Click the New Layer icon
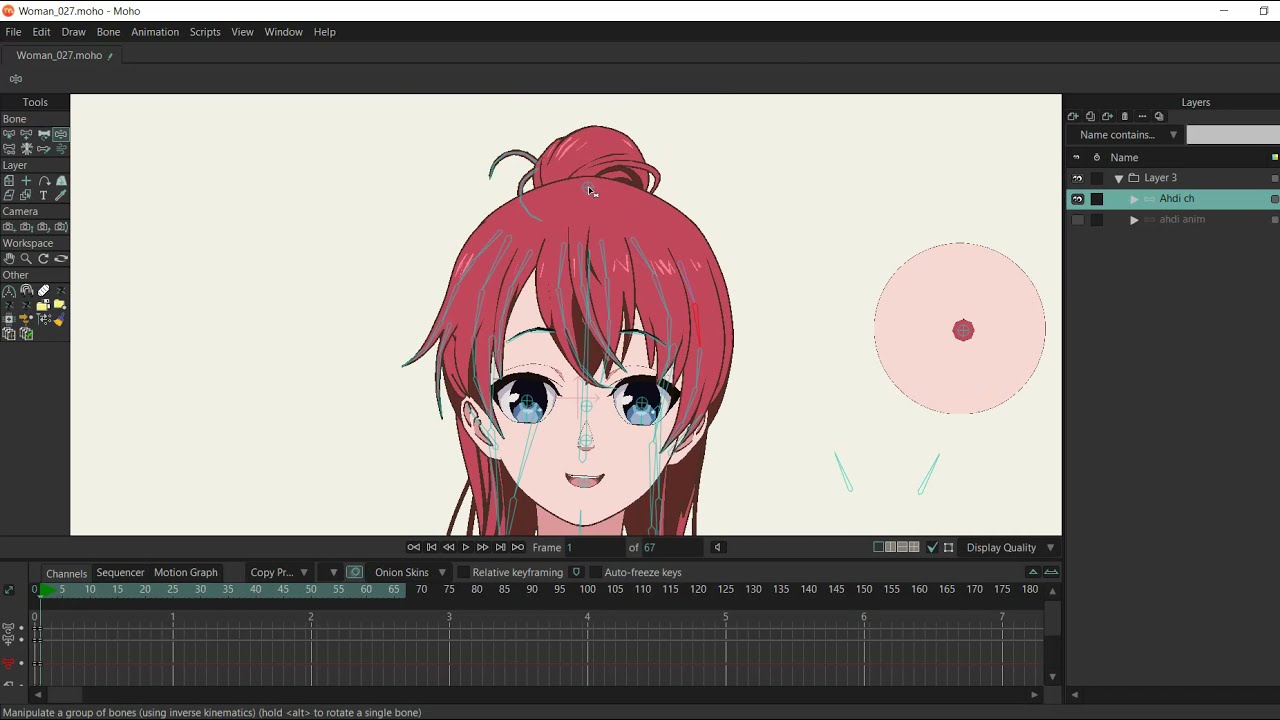This screenshot has width=1280, height=720. pos(1073,117)
